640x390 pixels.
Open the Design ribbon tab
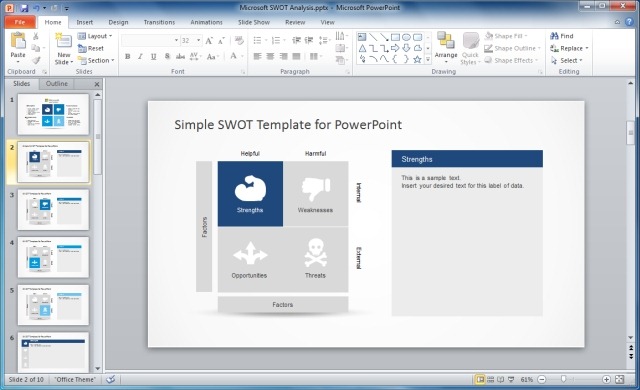(x=118, y=22)
